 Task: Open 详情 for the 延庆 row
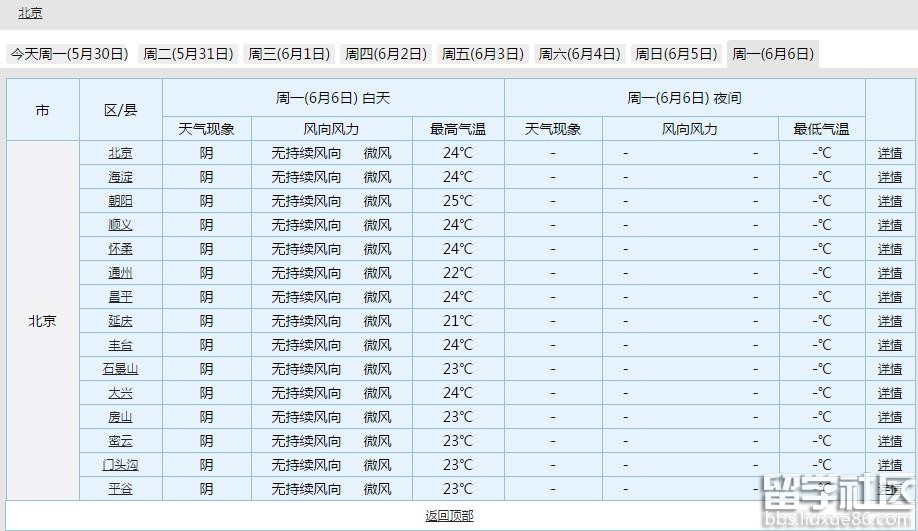coord(890,321)
